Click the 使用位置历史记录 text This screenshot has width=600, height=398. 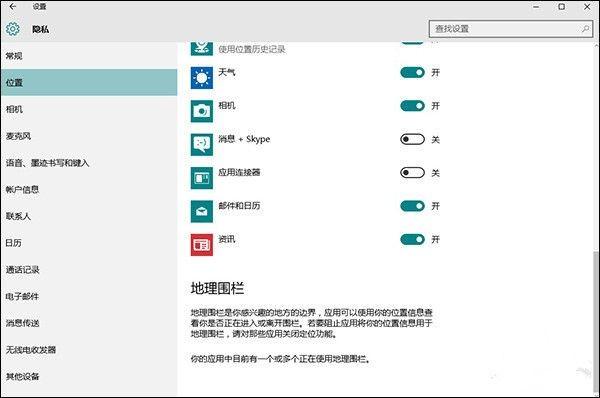(x=252, y=49)
